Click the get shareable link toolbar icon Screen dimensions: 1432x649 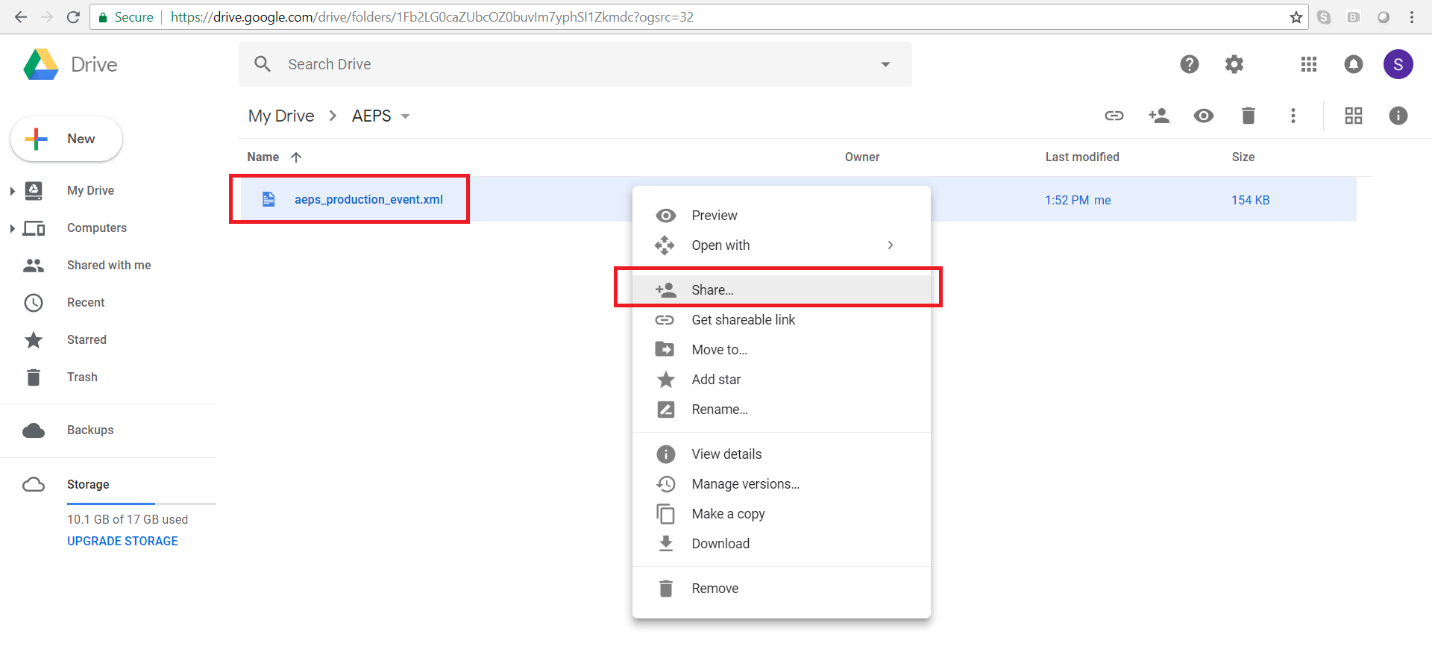tap(1113, 116)
